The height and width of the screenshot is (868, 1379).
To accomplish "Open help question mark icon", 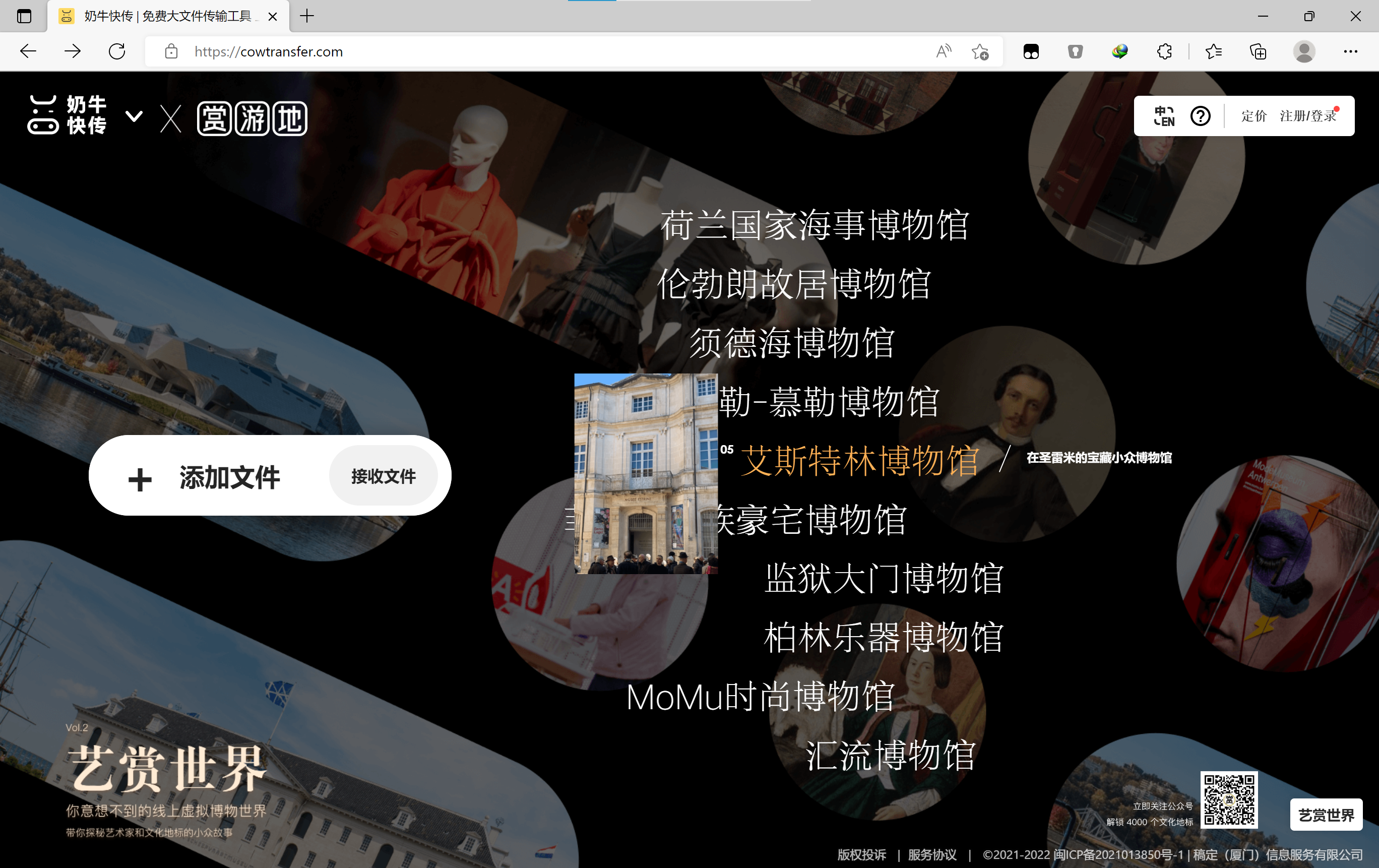I will pos(1200,115).
